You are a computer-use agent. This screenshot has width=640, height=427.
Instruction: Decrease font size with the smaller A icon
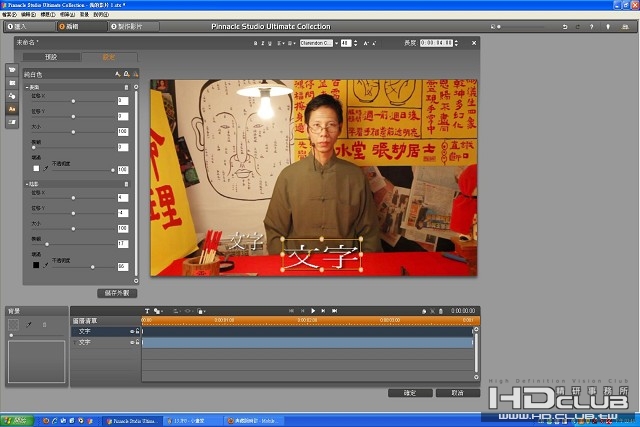tap(374, 43)
